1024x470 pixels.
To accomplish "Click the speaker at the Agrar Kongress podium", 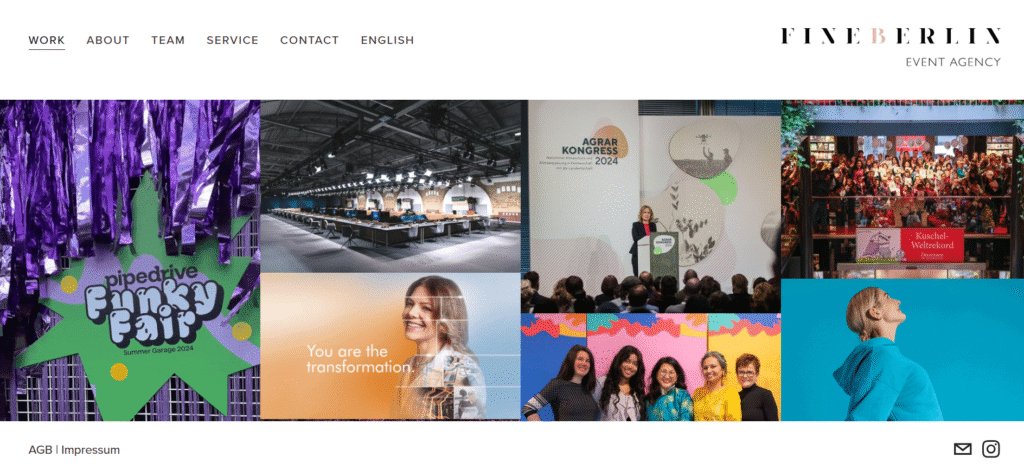I will [643, 238].
